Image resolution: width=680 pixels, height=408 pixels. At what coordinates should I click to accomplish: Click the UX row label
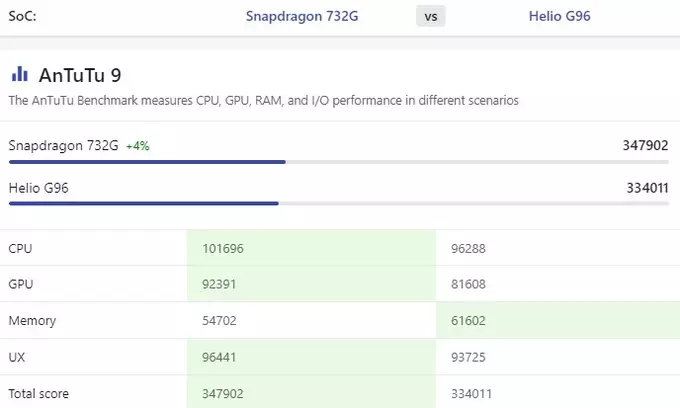click(17, 357)
